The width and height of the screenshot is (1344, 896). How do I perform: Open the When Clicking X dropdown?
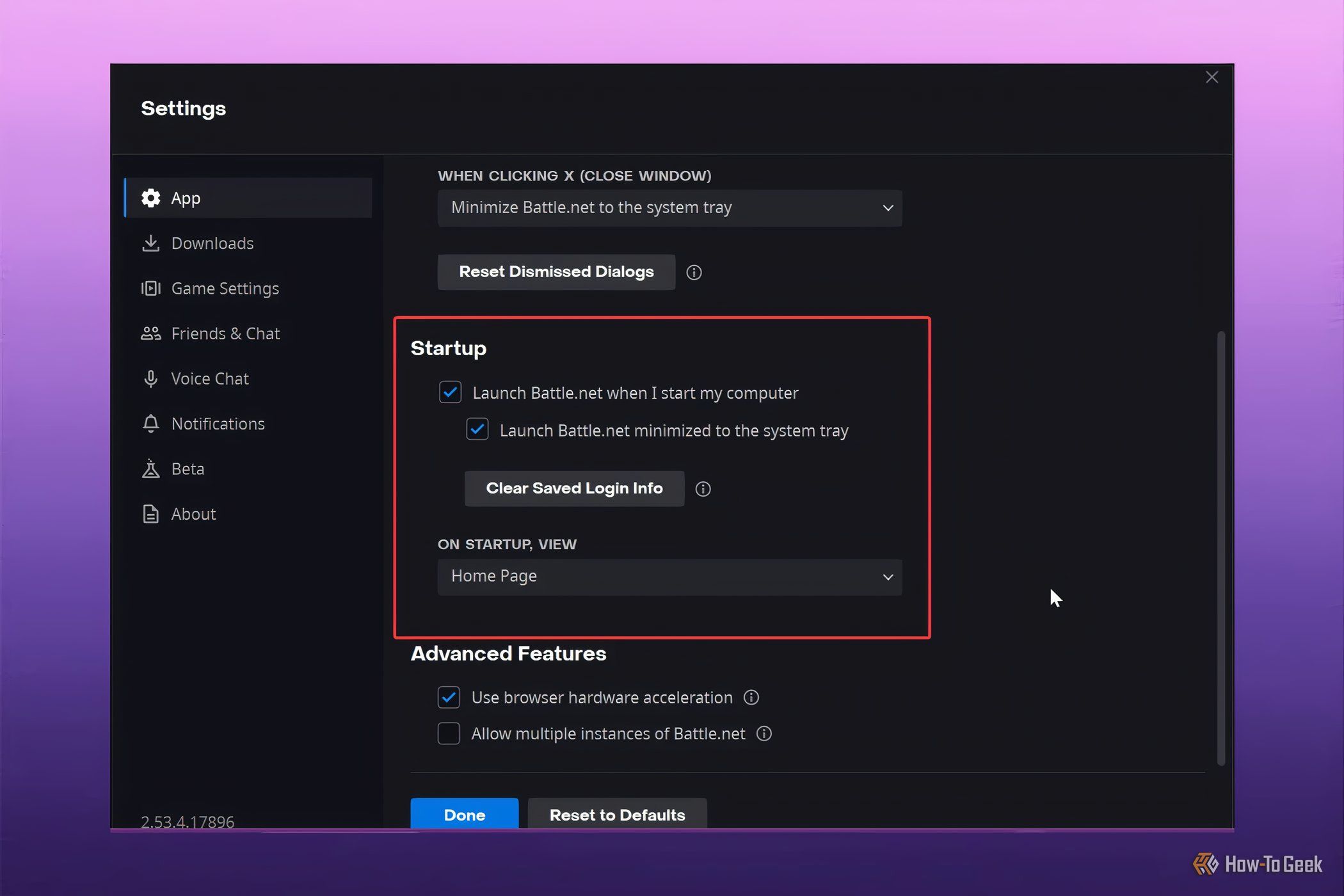(x=669, y=208)
